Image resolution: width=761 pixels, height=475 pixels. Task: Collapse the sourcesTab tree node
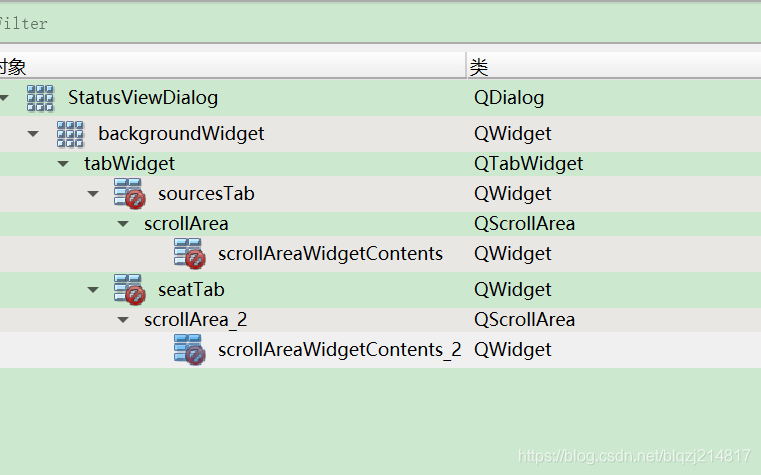(x=93, y=194)
